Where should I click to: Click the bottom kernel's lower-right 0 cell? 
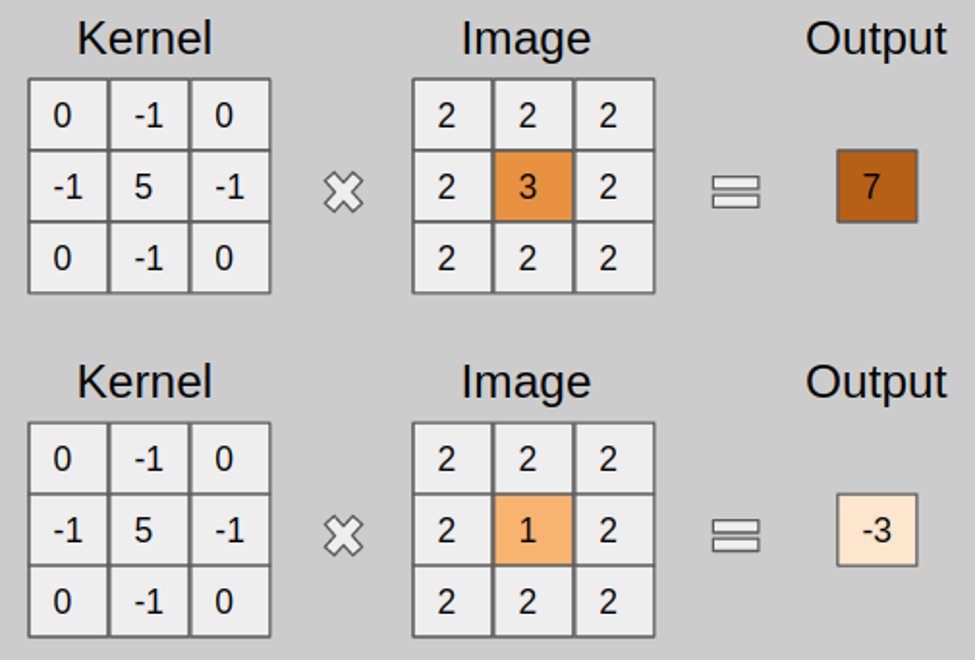coord(230,601)
